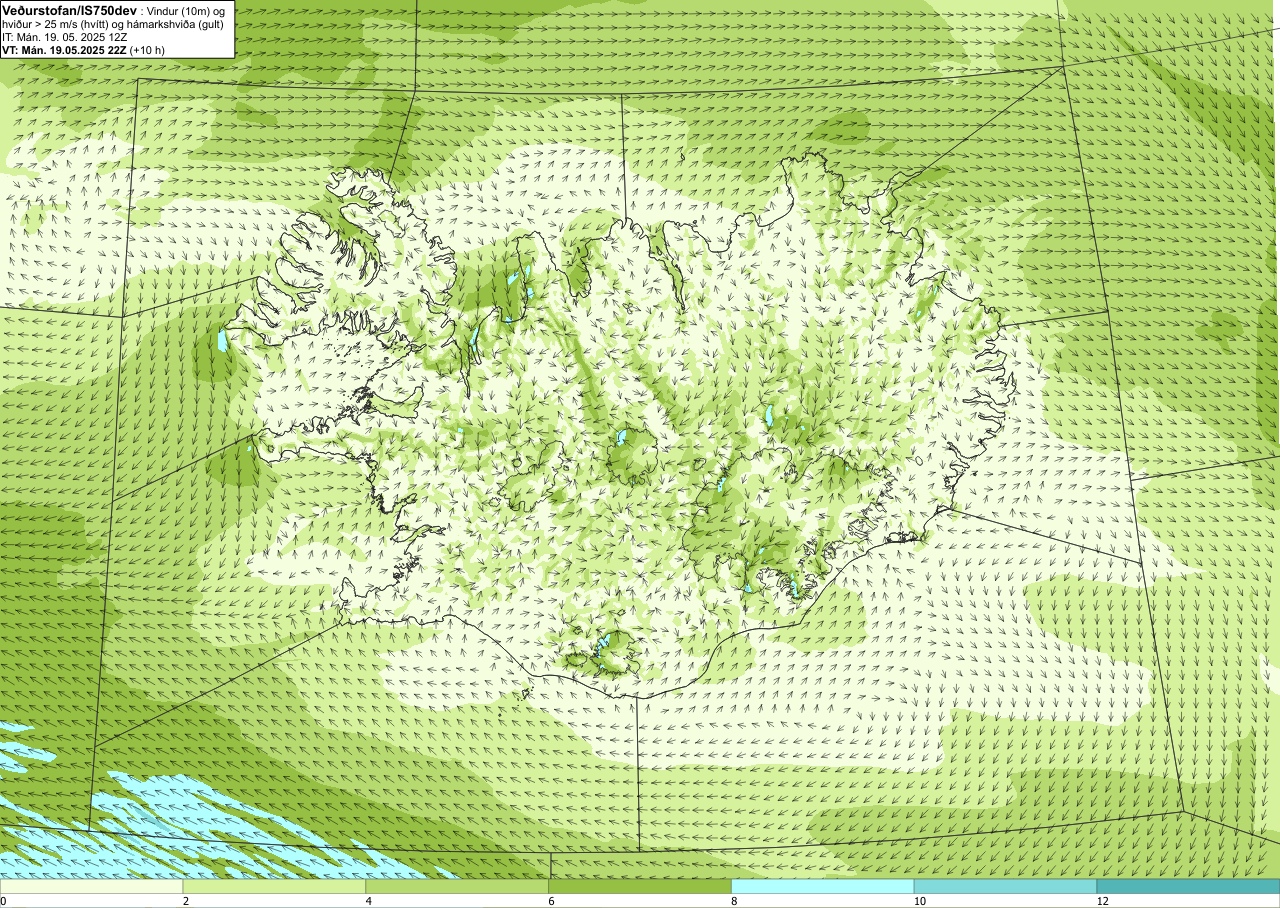Click the medium green 4–6 legend swatch
The height and width of the screenshot is (908, 1280).
[x=457, y=886]
